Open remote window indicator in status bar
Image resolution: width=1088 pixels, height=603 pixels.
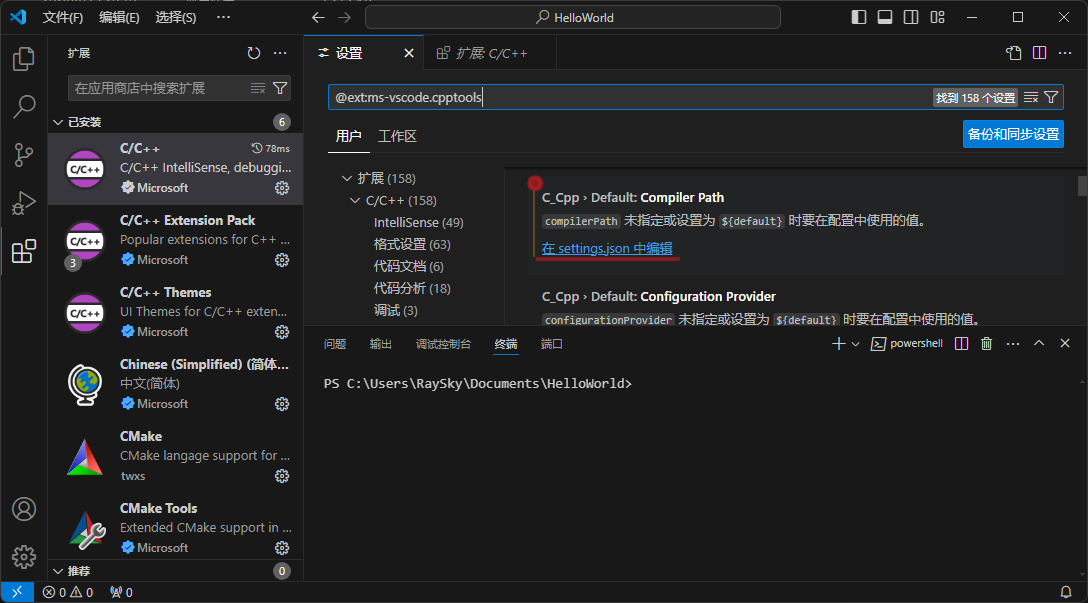click(x=17, y=593)
